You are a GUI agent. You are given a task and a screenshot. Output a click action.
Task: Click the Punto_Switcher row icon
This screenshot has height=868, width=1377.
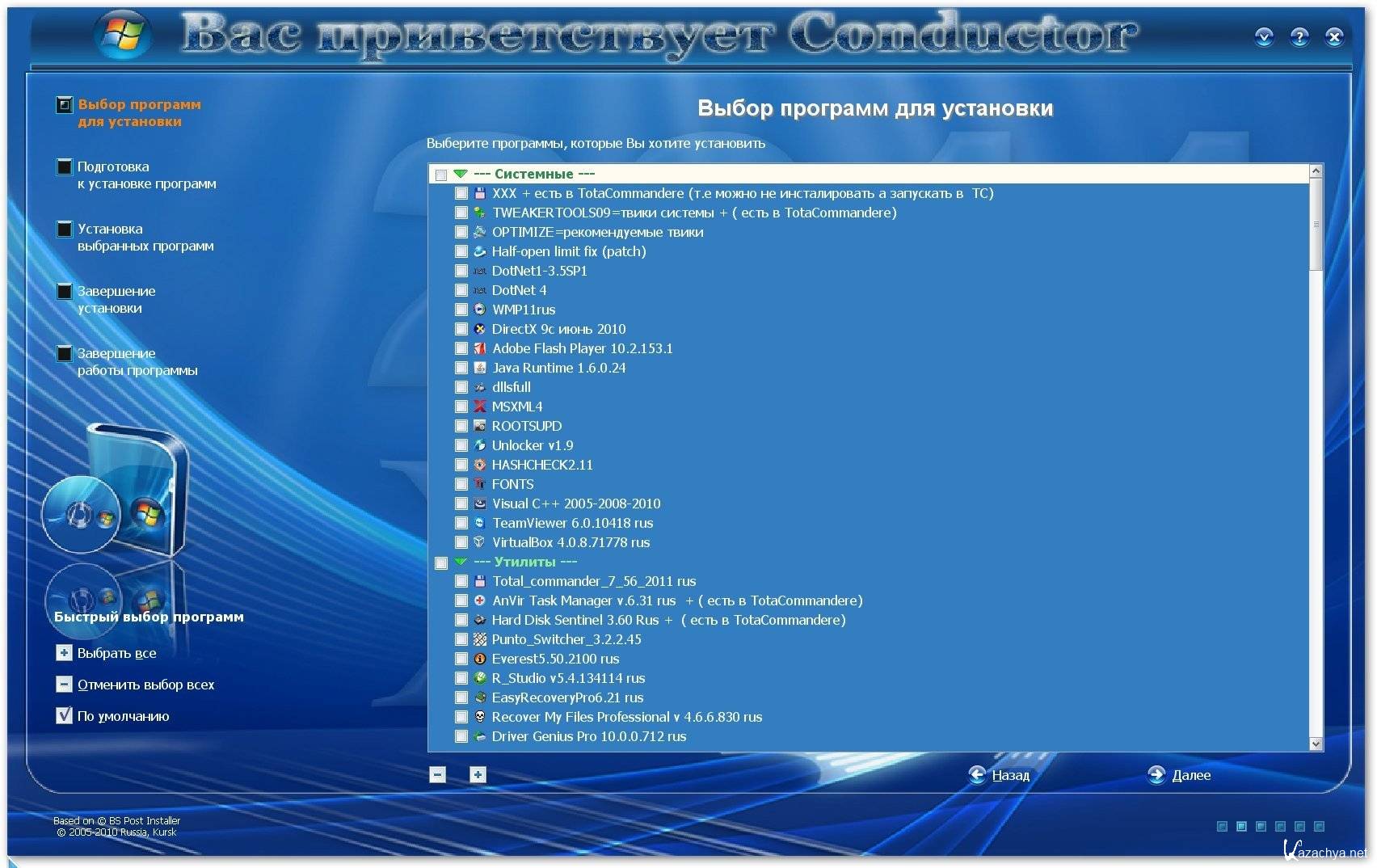480,639
